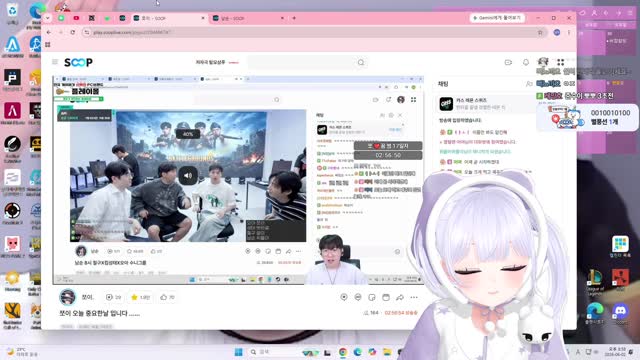Open the Discord desktop shortcut
This screenshot has height=360, width=640.
click(x=620, y=314)
